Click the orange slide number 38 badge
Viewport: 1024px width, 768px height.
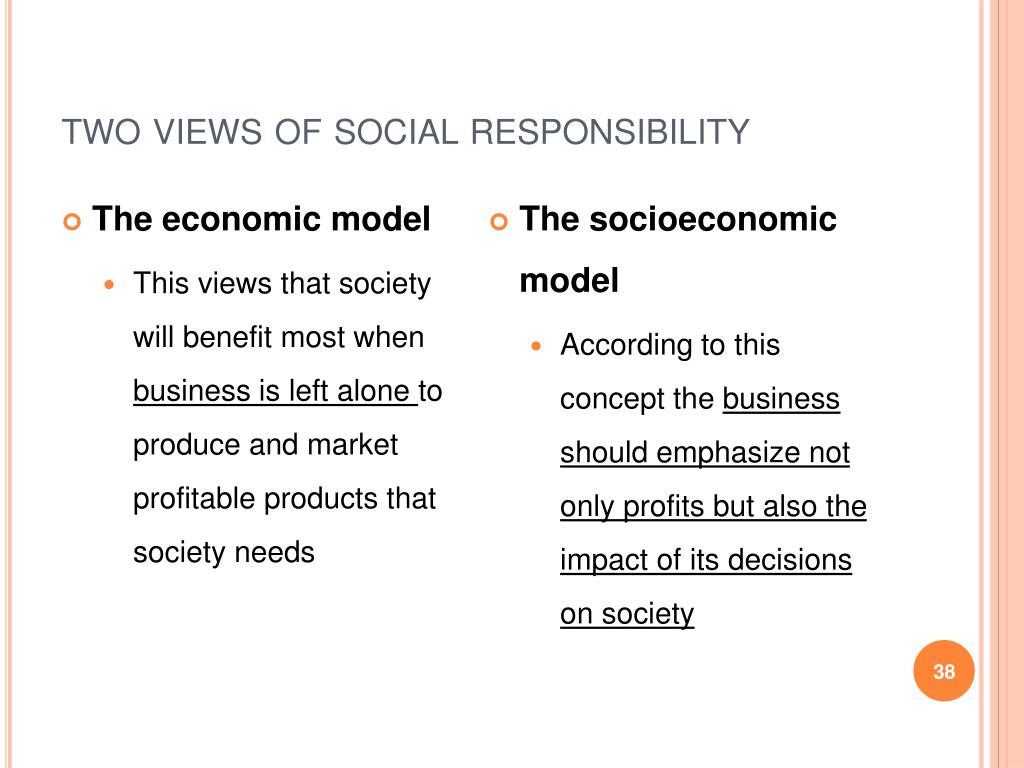(x=944, y=671)
